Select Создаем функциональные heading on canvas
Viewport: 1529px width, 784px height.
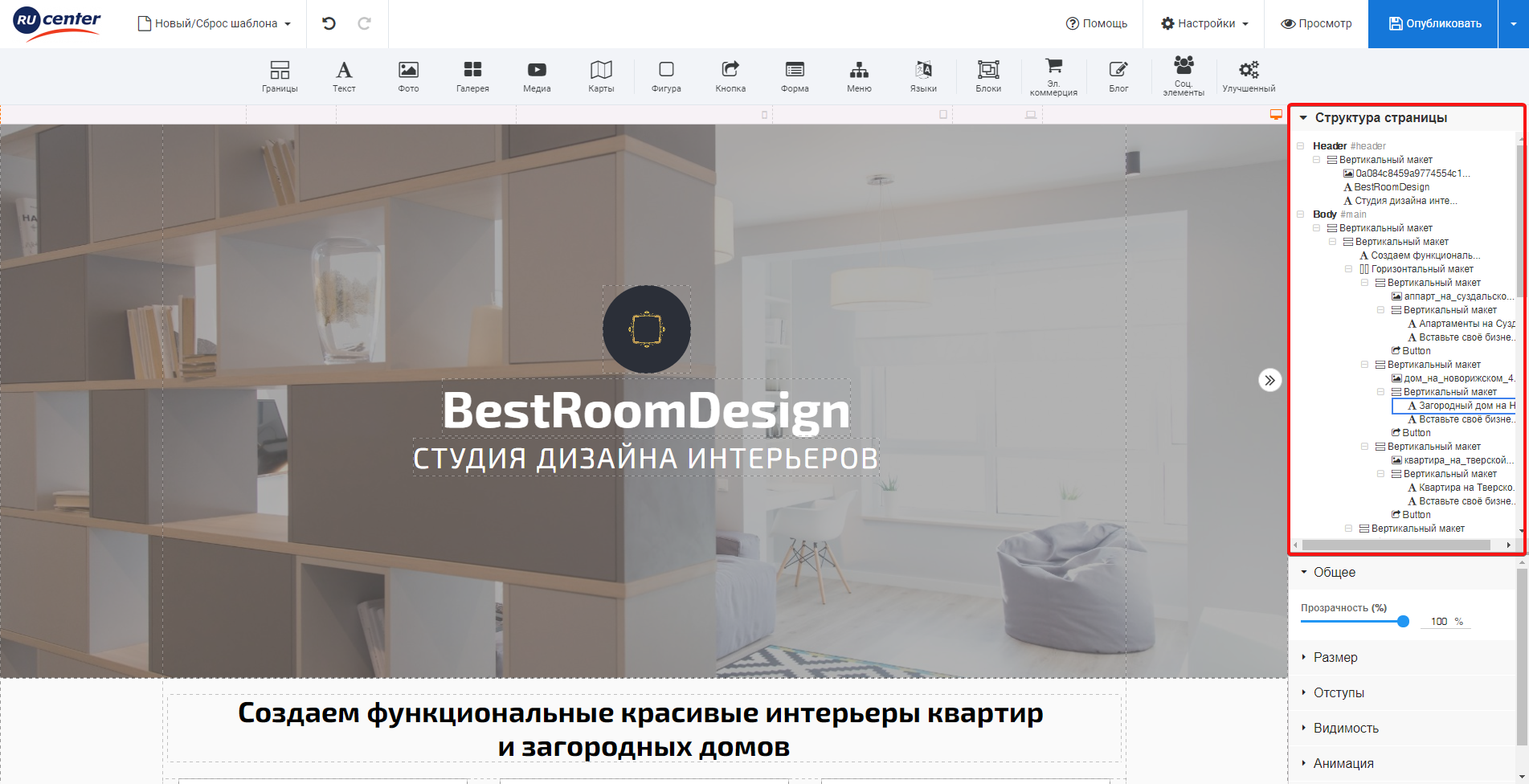coord(643,729)
